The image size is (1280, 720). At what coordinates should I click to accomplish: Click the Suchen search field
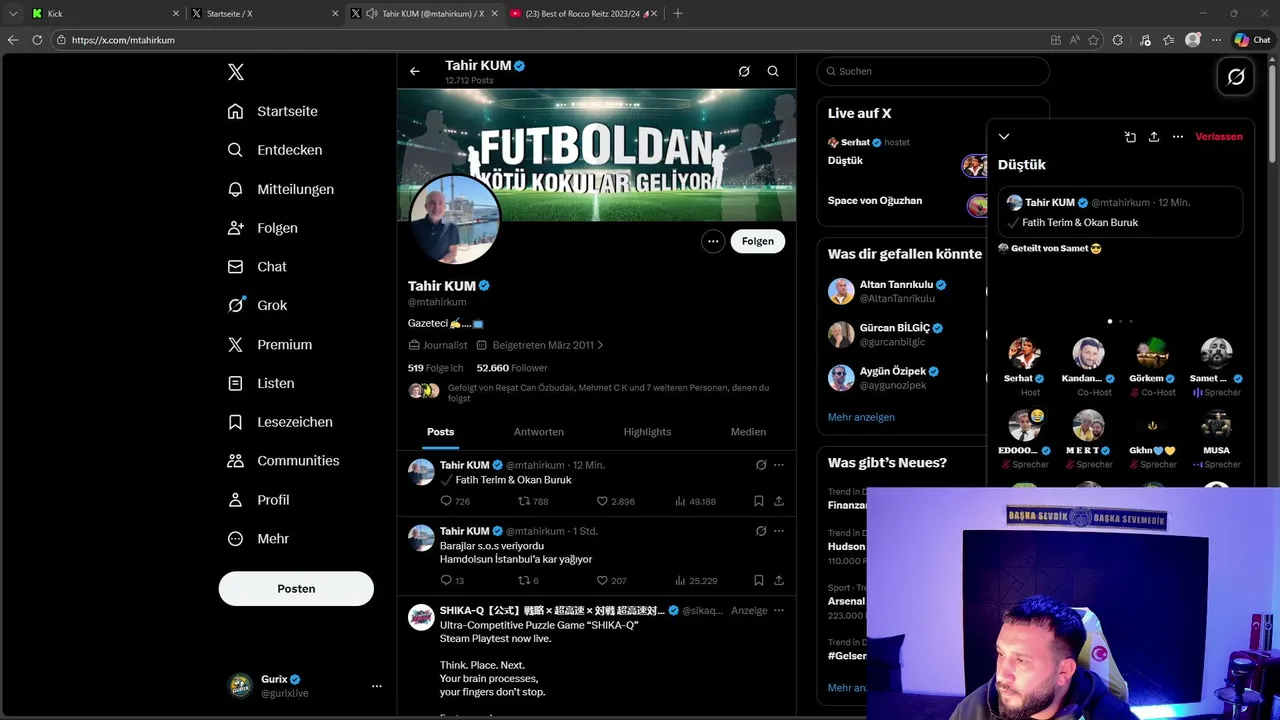[933, 71]
